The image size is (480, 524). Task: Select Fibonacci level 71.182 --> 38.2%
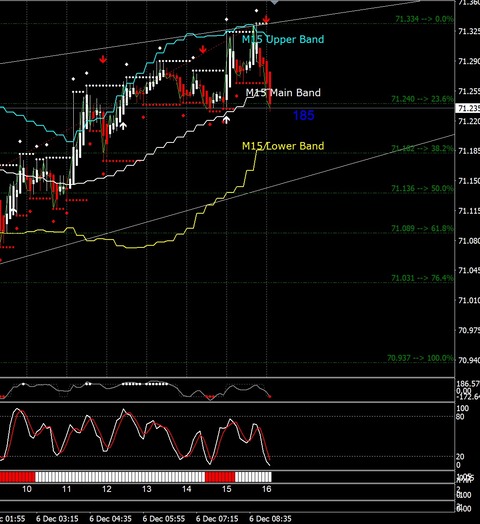point(422,148)
